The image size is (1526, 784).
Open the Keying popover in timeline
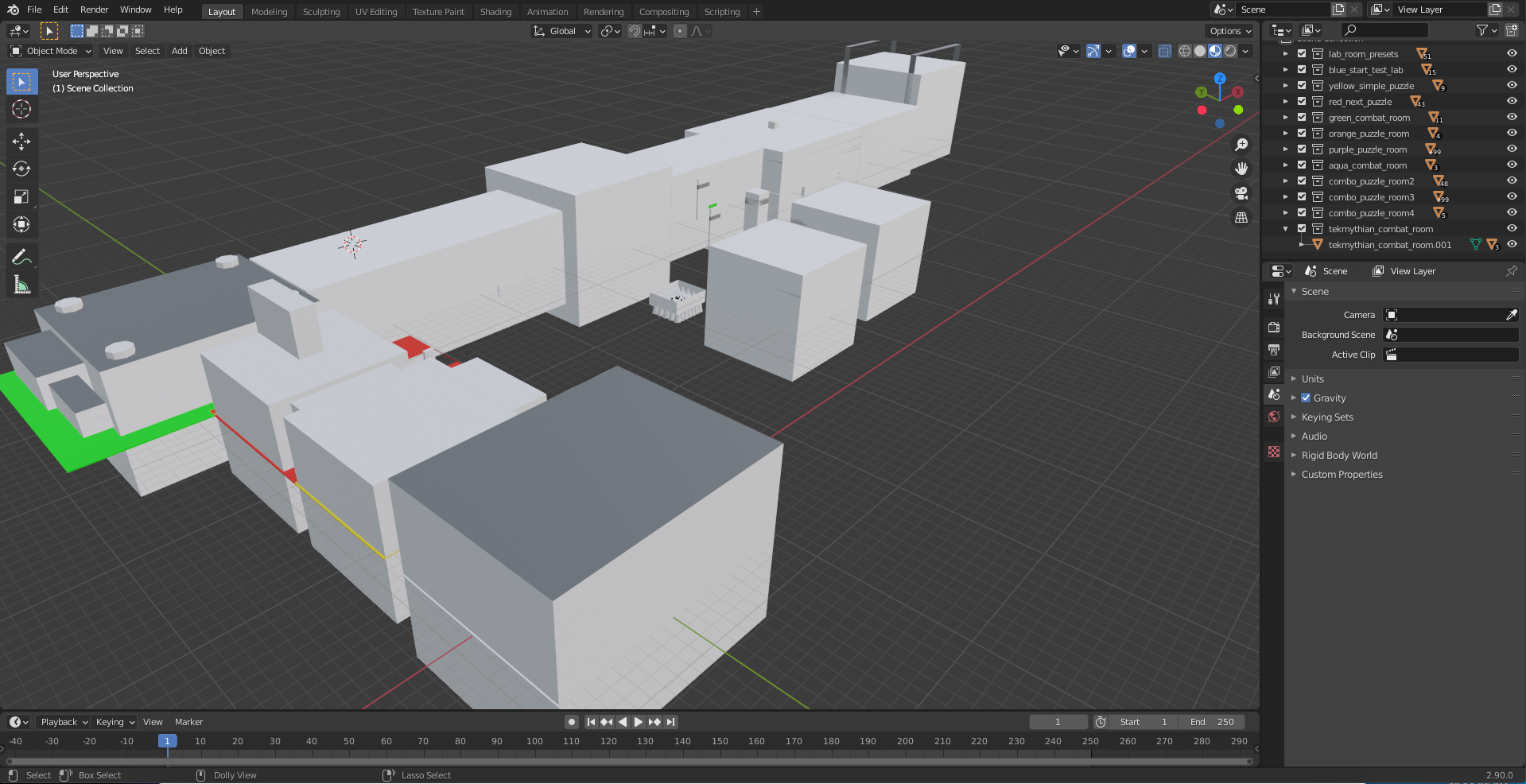click(x=115, y=722)
